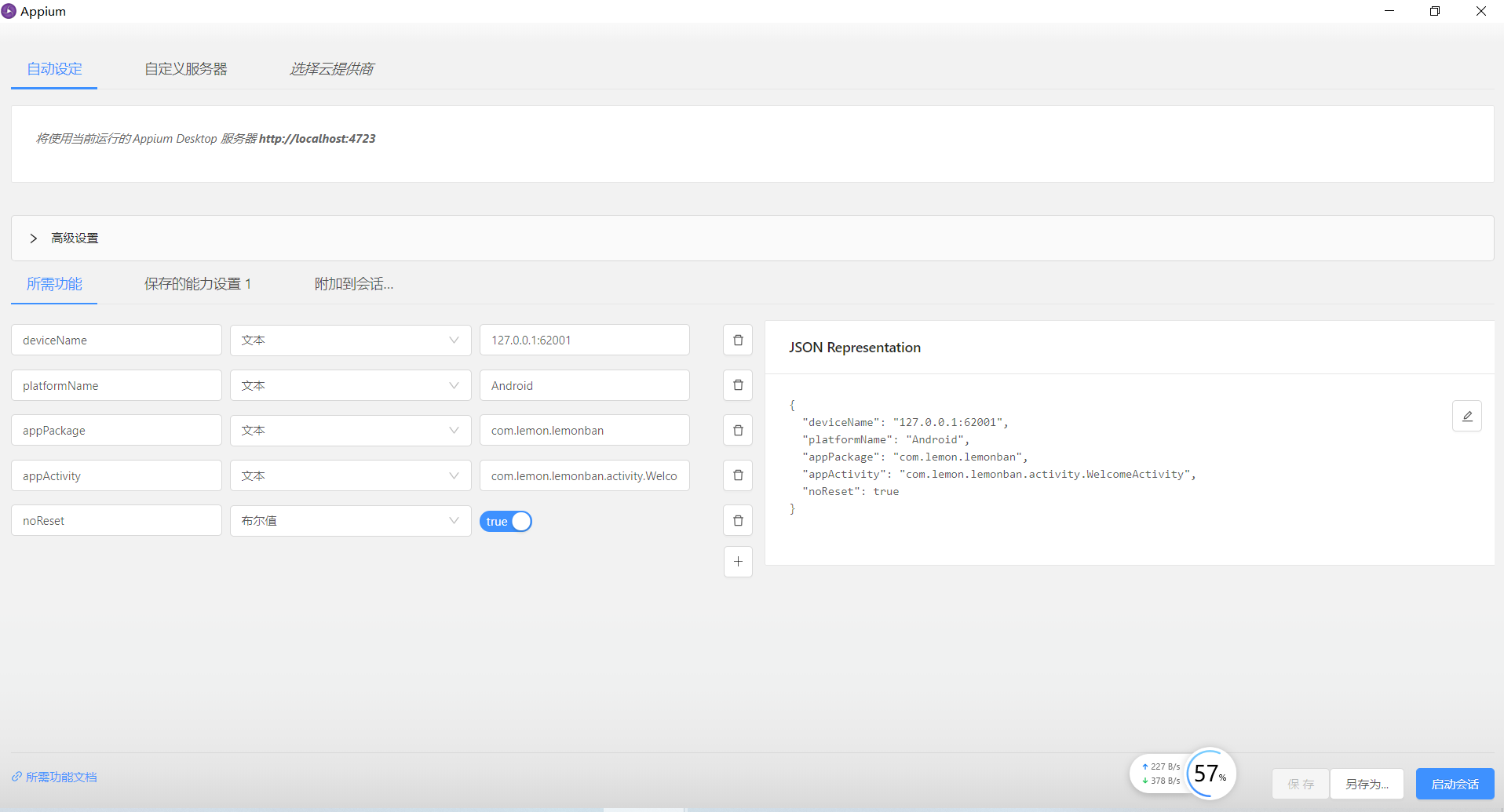Click the 另存为... button
The height and width of the screenshot is (812, 1504).
point(1367,784)
